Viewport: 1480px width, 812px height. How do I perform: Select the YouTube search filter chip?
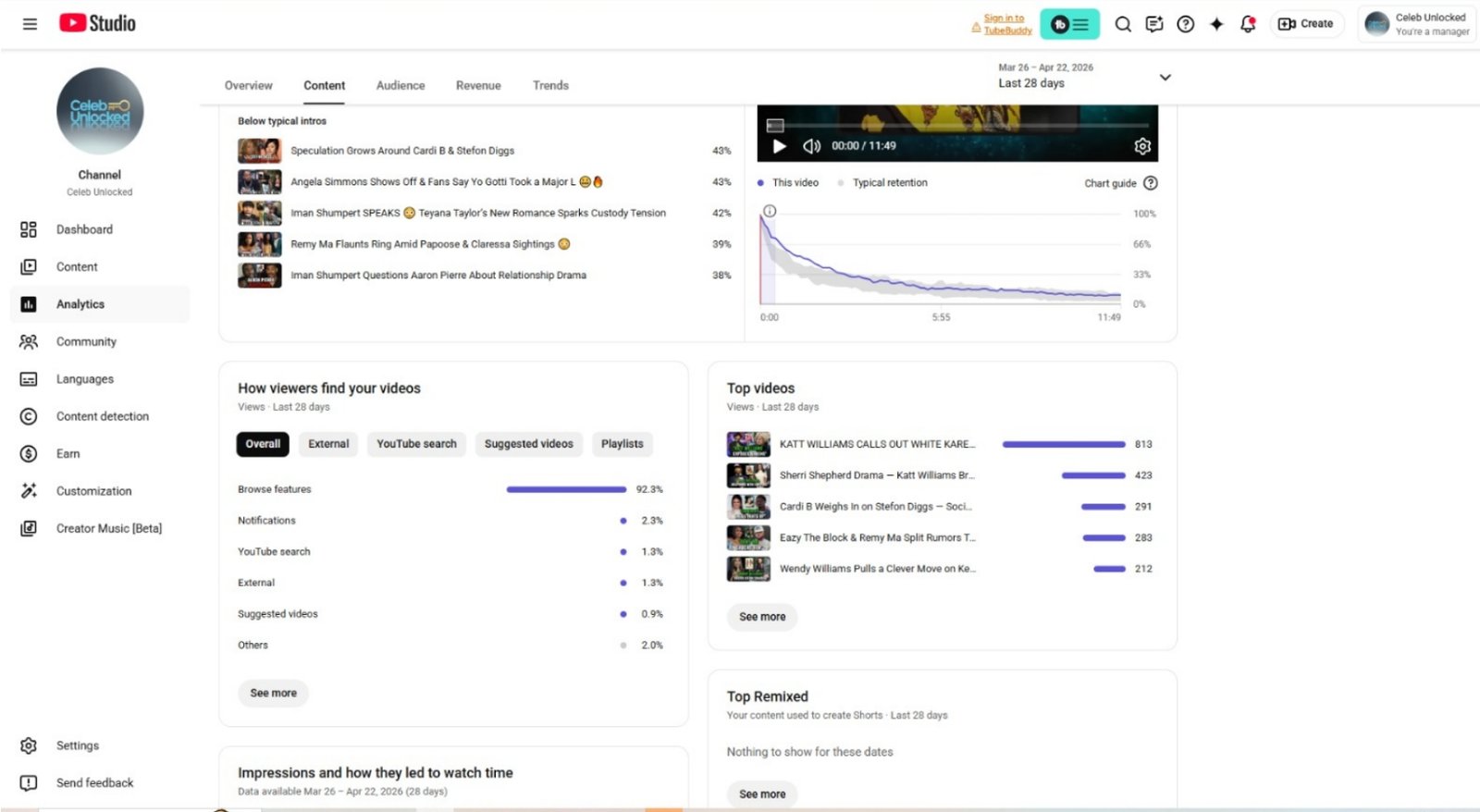[x=416, y=444]
